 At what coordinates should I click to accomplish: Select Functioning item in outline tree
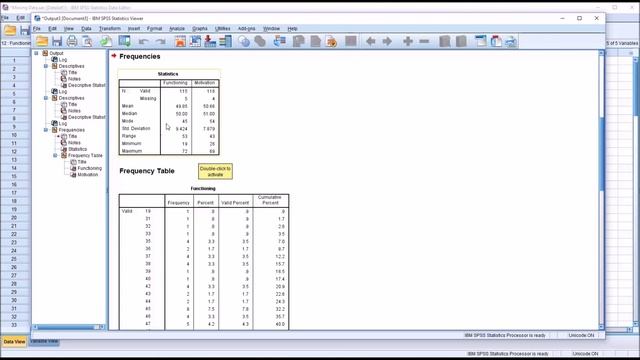[89, 168]
